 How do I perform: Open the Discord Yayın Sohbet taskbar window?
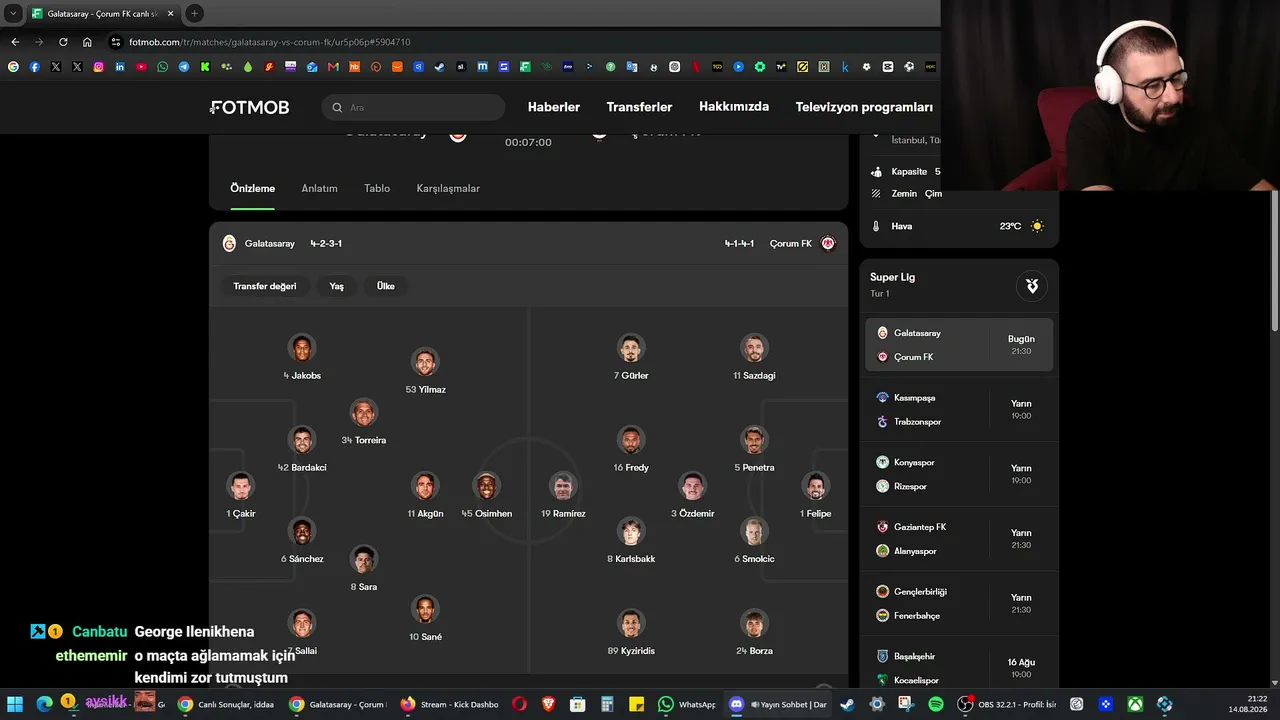[779, 704]
